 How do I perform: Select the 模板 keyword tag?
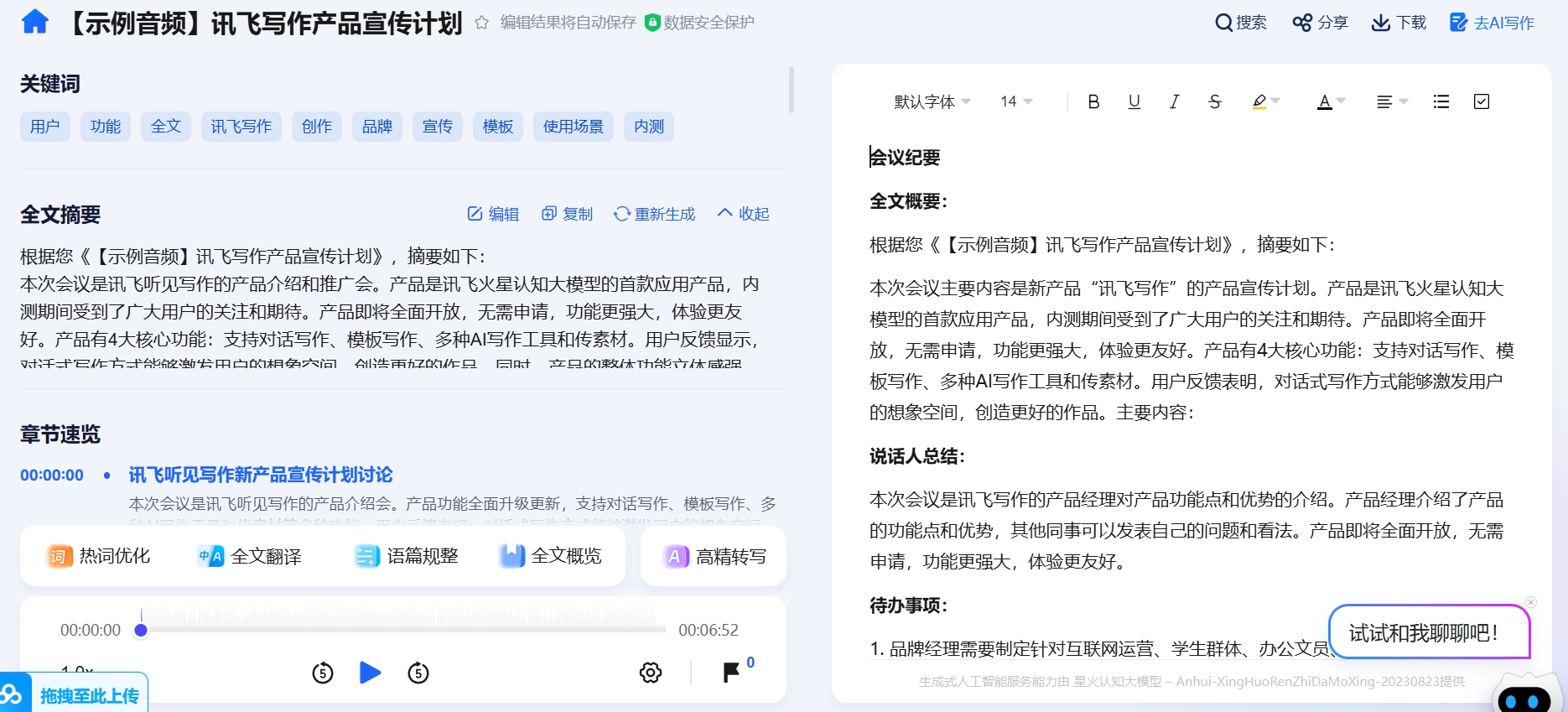(498, 127)
